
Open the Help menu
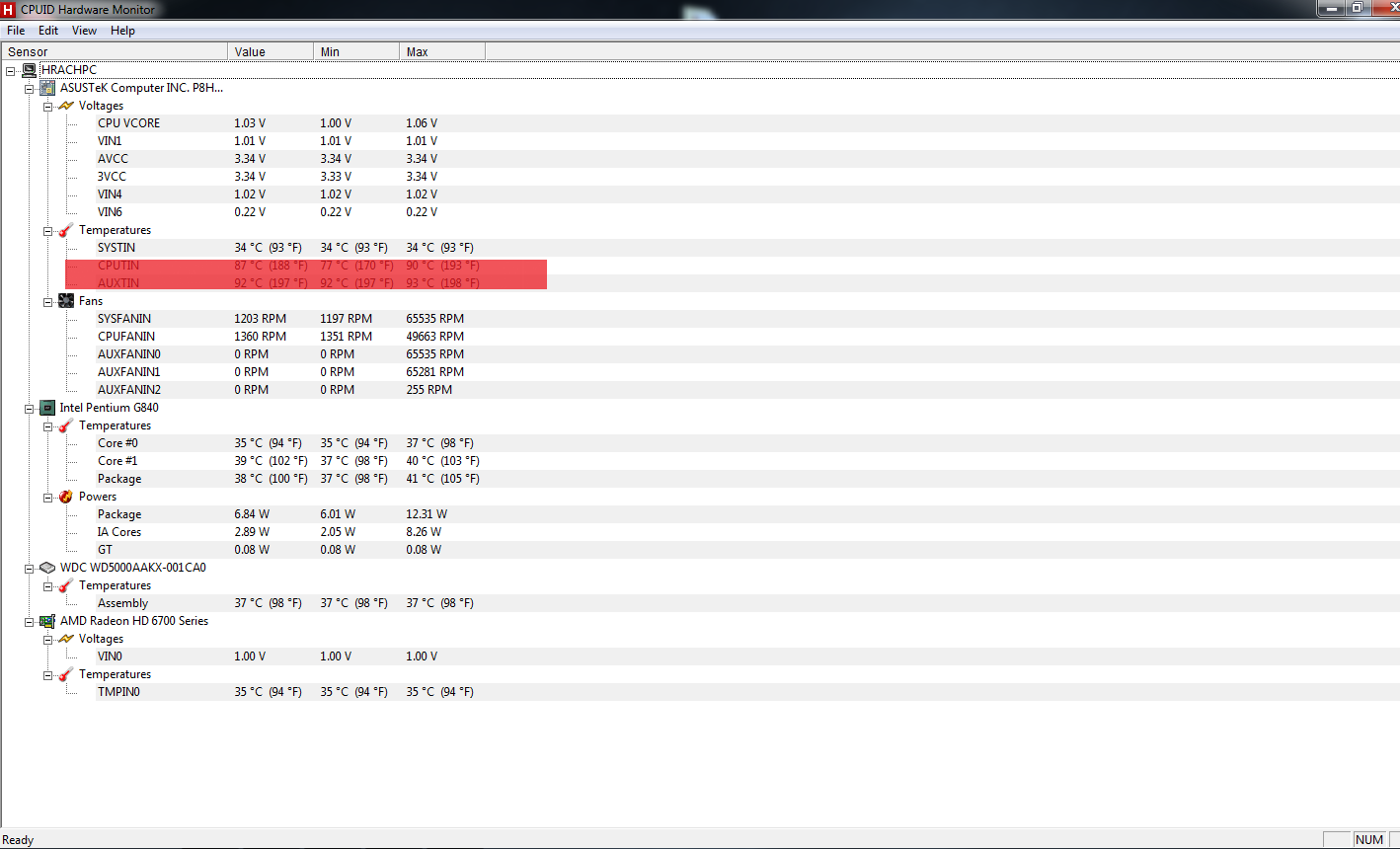(122, 31)
